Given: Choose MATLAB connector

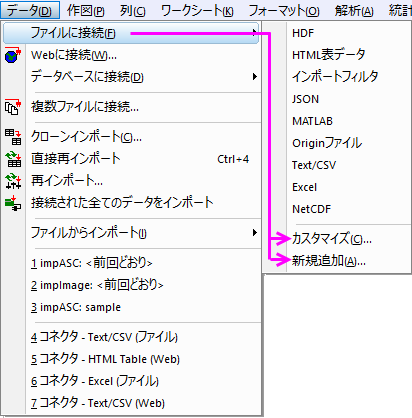Looking at the screenshot, I should click(x=337, y=121).
